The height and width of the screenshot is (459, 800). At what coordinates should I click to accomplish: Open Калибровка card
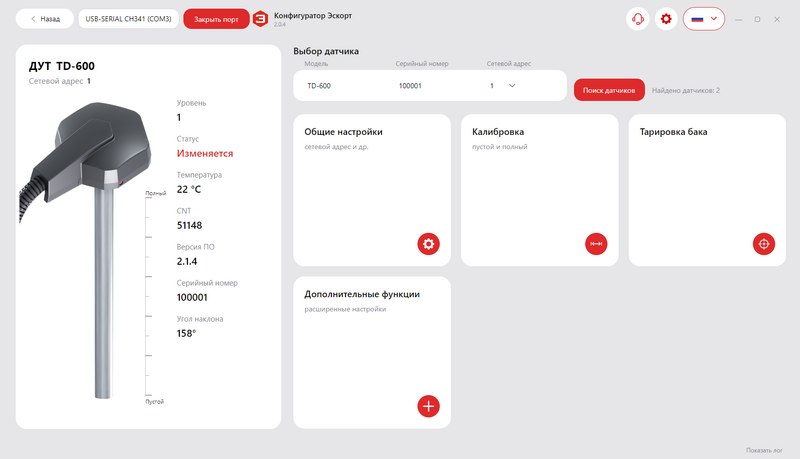pos(540,190)
